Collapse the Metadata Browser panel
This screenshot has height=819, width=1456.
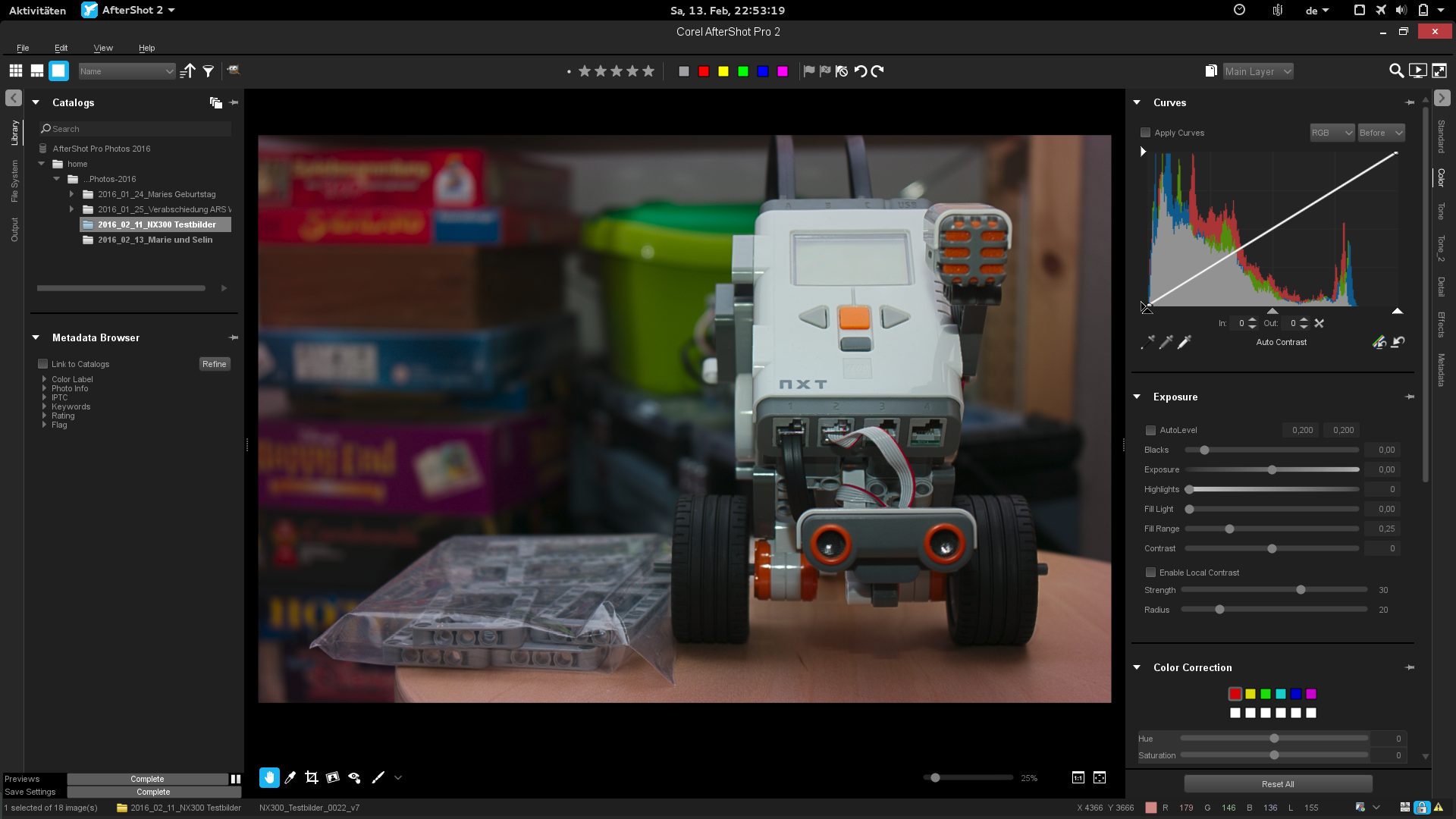(36, 337)
